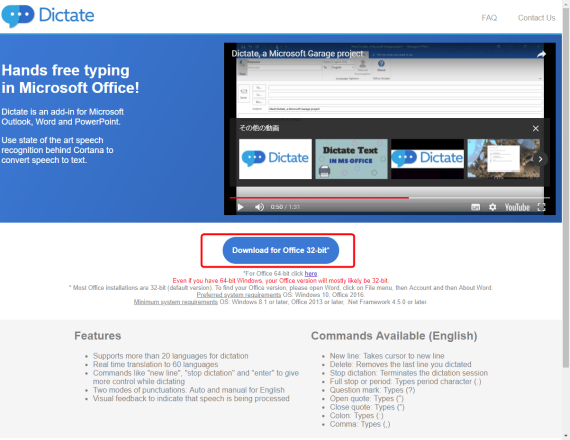
Task: Open the video on YouTube via the logo
Action: 517,207
